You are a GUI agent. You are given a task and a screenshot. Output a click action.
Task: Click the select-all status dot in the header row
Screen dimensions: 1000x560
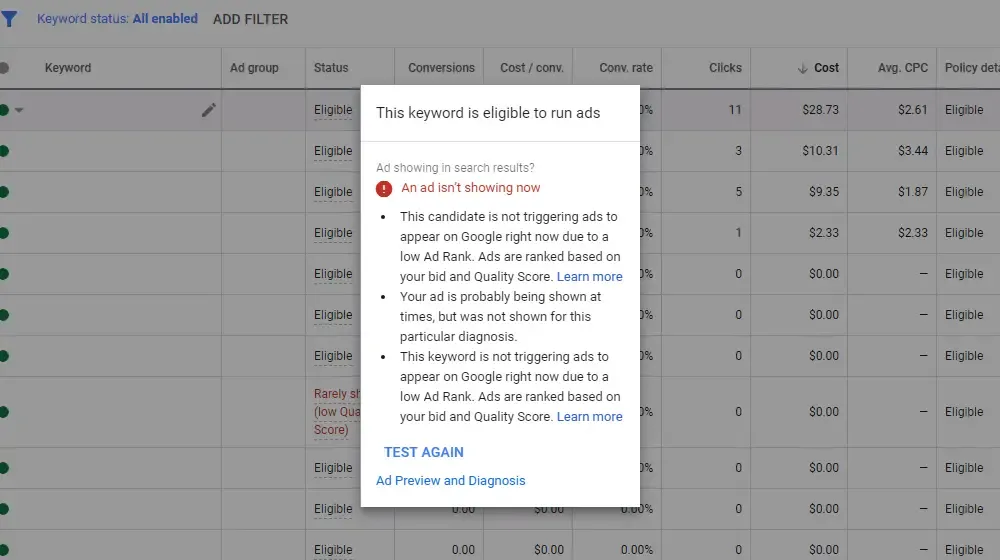[x=4, y=68]
